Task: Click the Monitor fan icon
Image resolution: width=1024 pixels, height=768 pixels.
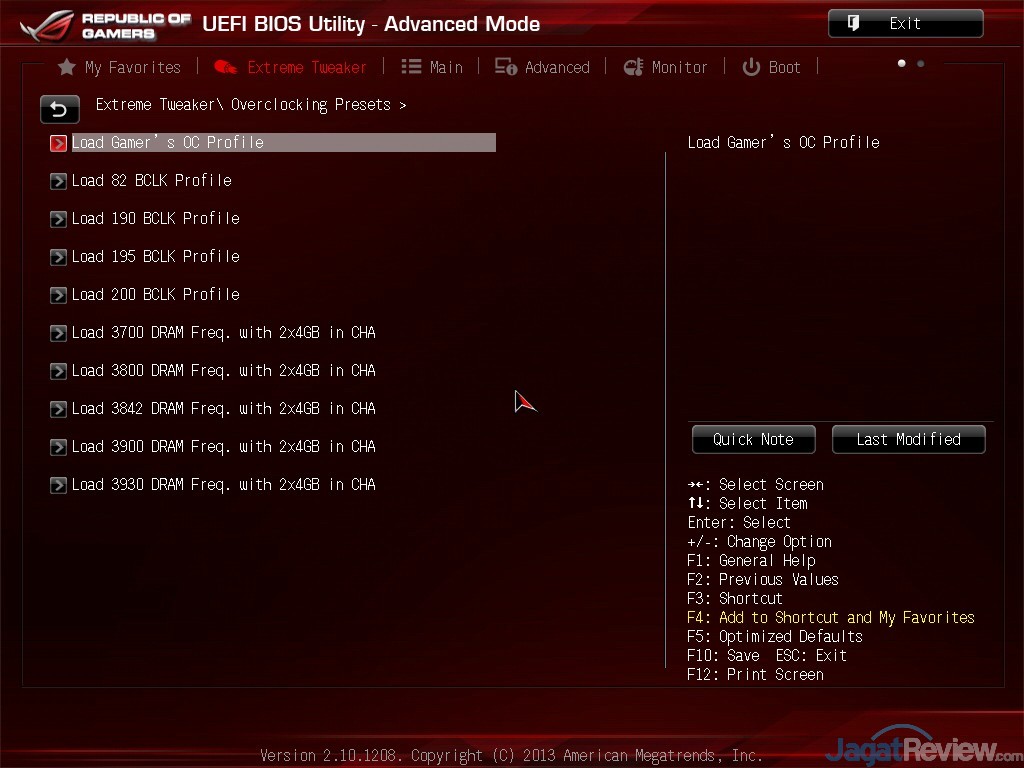Action: click(633, 67)
